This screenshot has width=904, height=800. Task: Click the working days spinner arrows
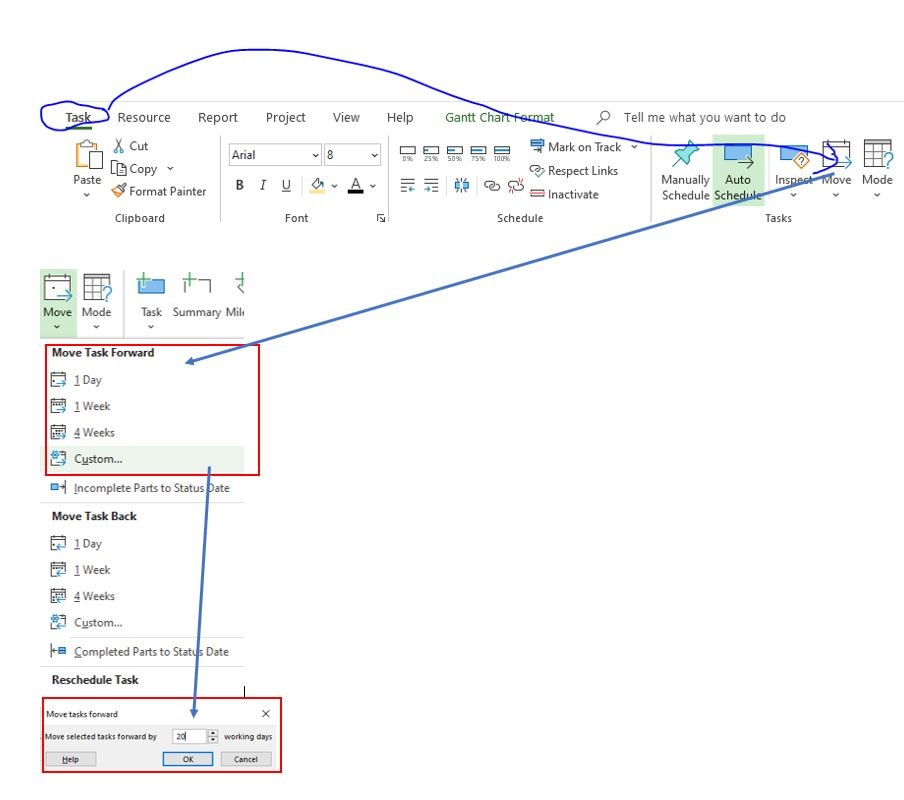tap(213, 736)
